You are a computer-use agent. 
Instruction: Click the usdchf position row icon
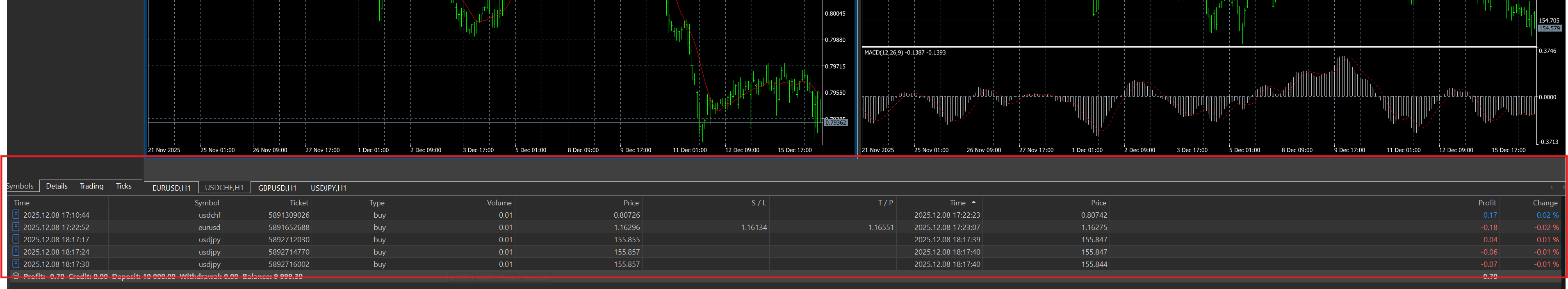16,215
